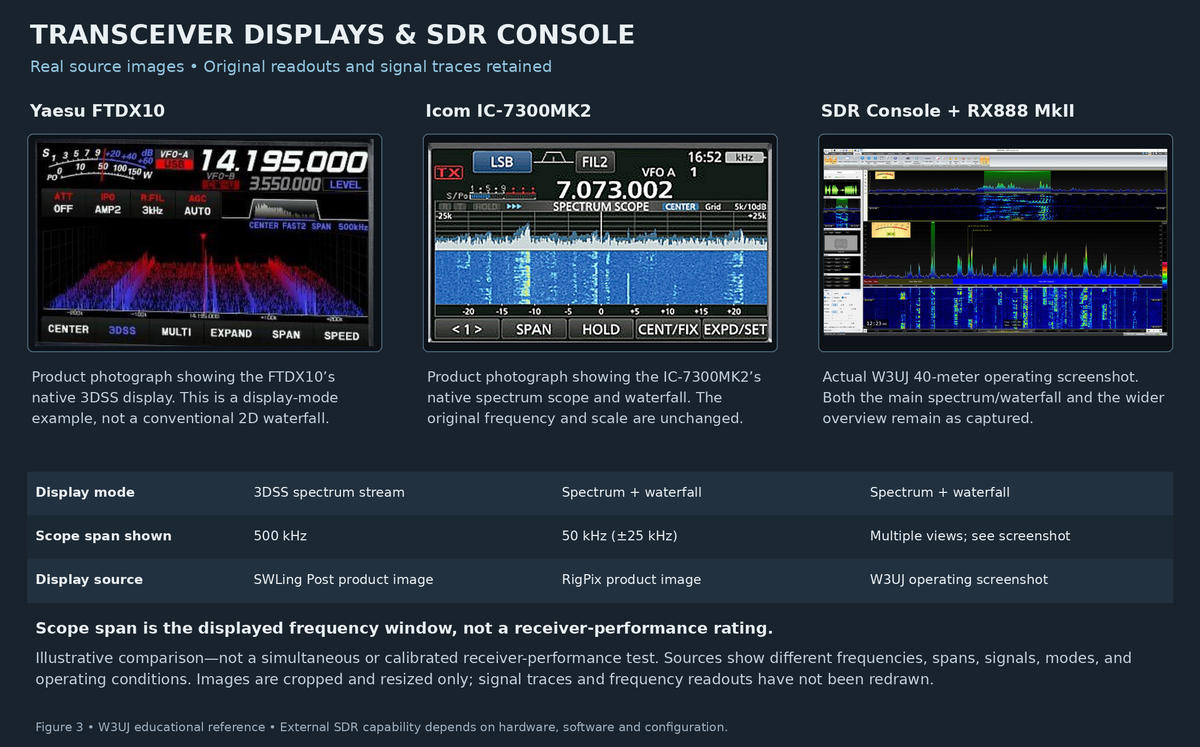Click the triple-arrow sweep speed icon on the Icom scope
This screenshot has height=747, width=1200.
click(514, 207)
